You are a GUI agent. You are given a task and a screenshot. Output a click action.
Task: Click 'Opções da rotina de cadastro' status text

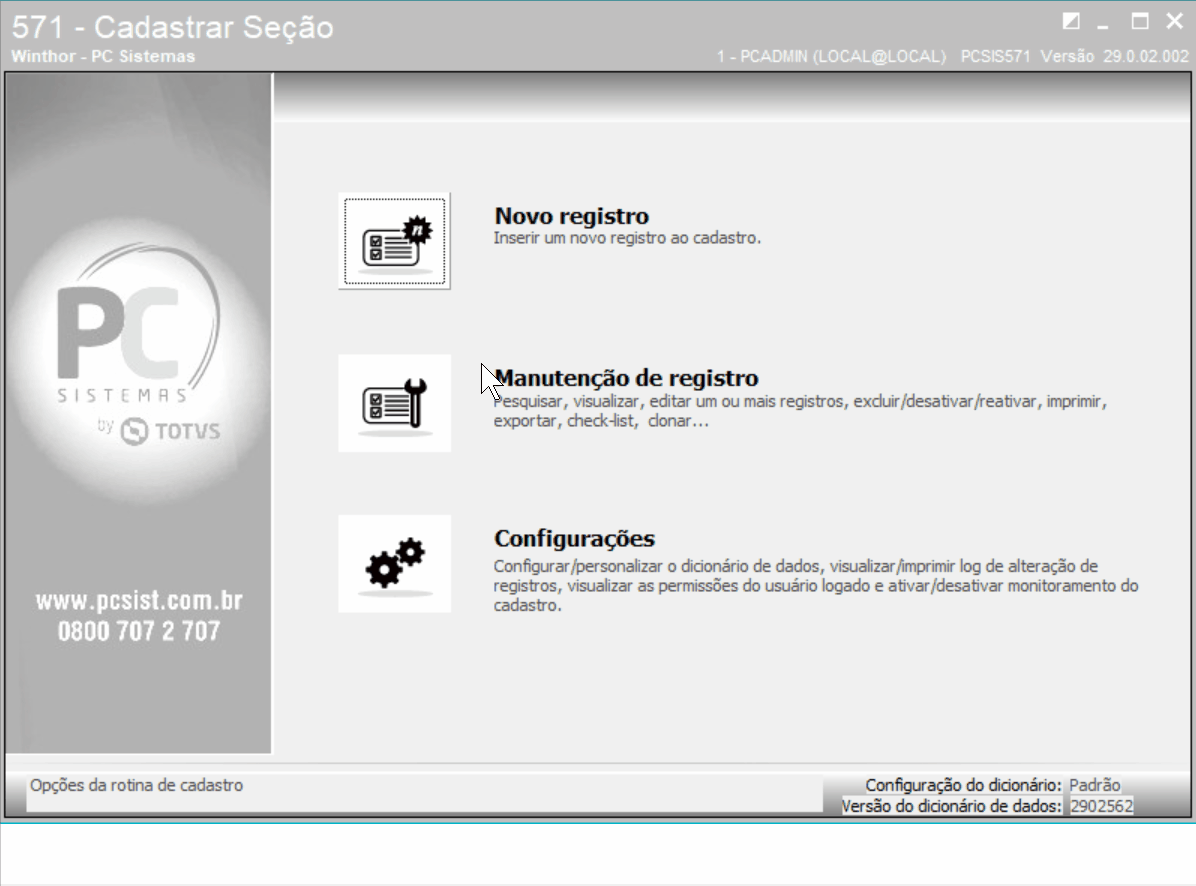pyautogui.click(x=137, y=785)
